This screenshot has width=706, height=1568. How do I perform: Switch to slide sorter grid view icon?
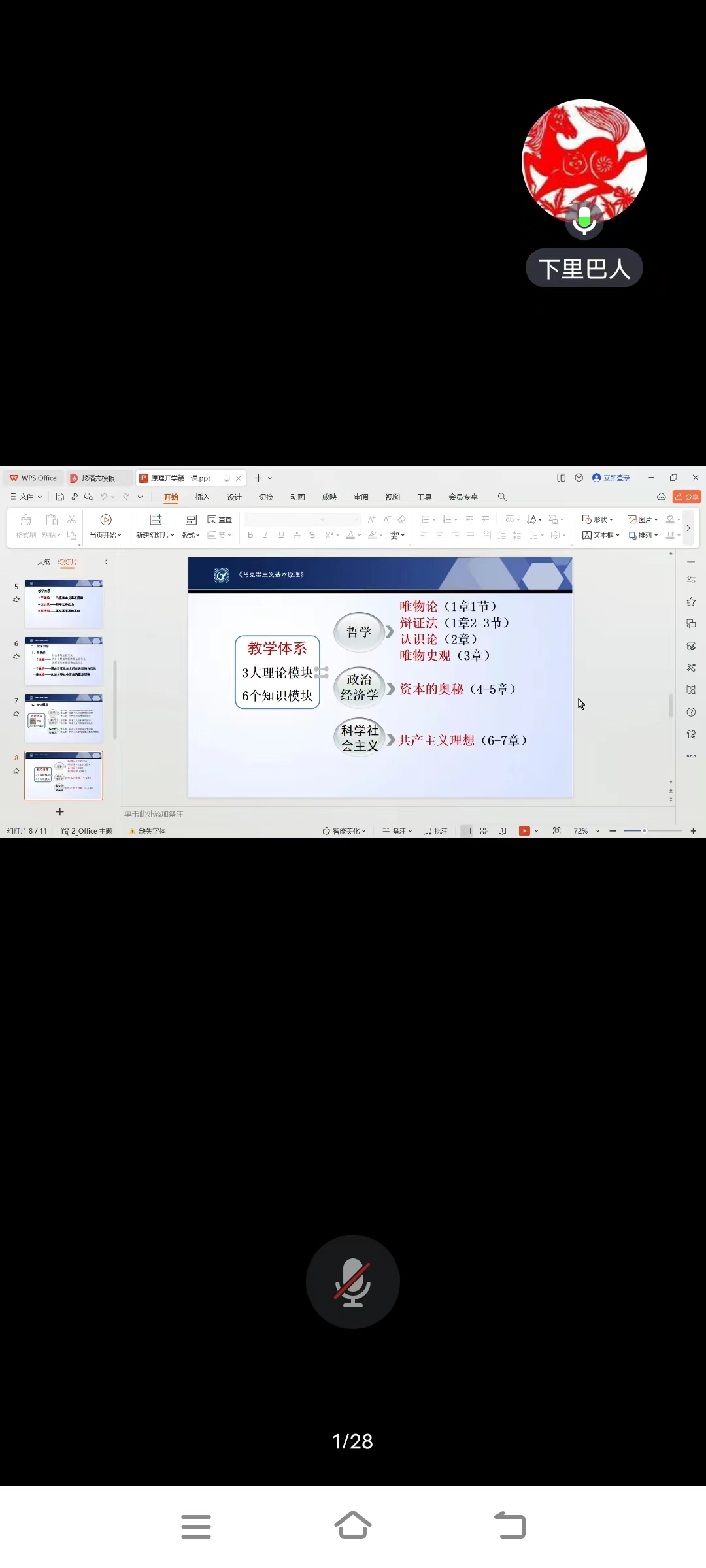tap(484, 831)
